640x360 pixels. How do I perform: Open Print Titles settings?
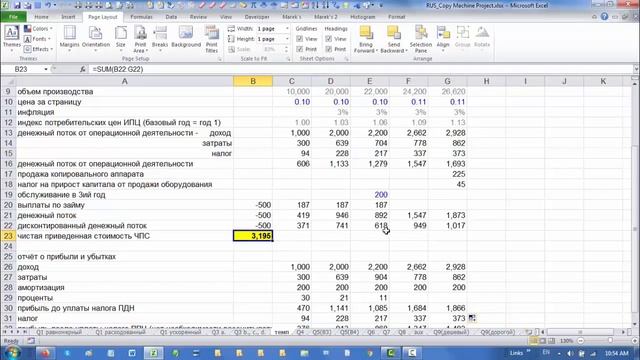[x=211, y=39]
